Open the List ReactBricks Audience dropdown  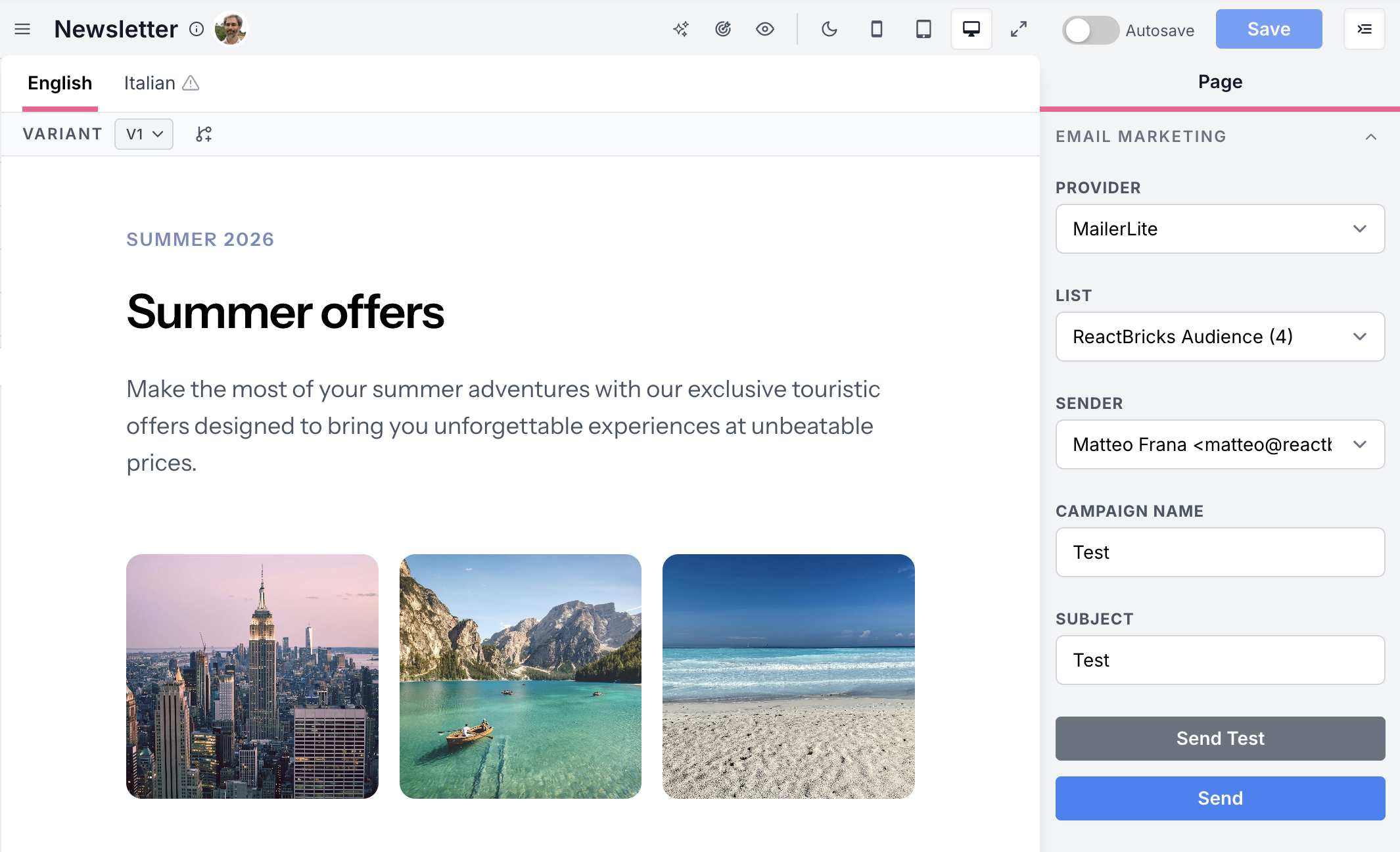[x=1220, y=337]
